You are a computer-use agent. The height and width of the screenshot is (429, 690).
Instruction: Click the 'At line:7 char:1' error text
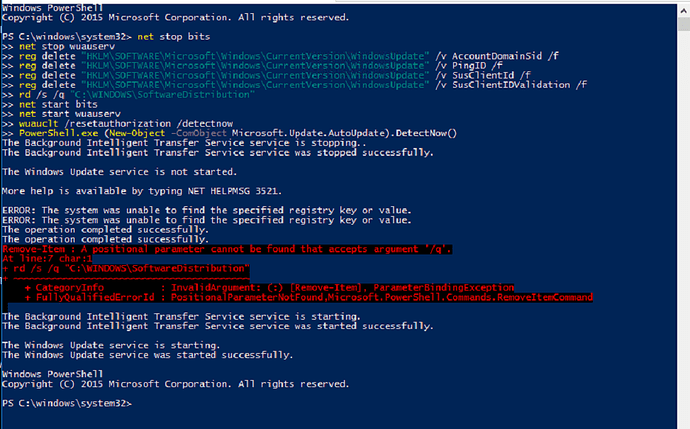coord(47,259)
